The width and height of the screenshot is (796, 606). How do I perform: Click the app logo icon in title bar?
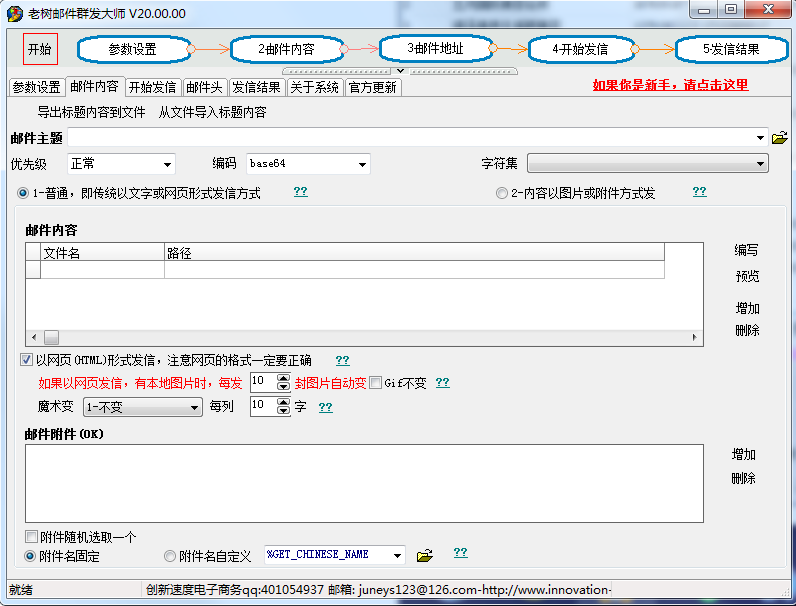click(15, 13)
